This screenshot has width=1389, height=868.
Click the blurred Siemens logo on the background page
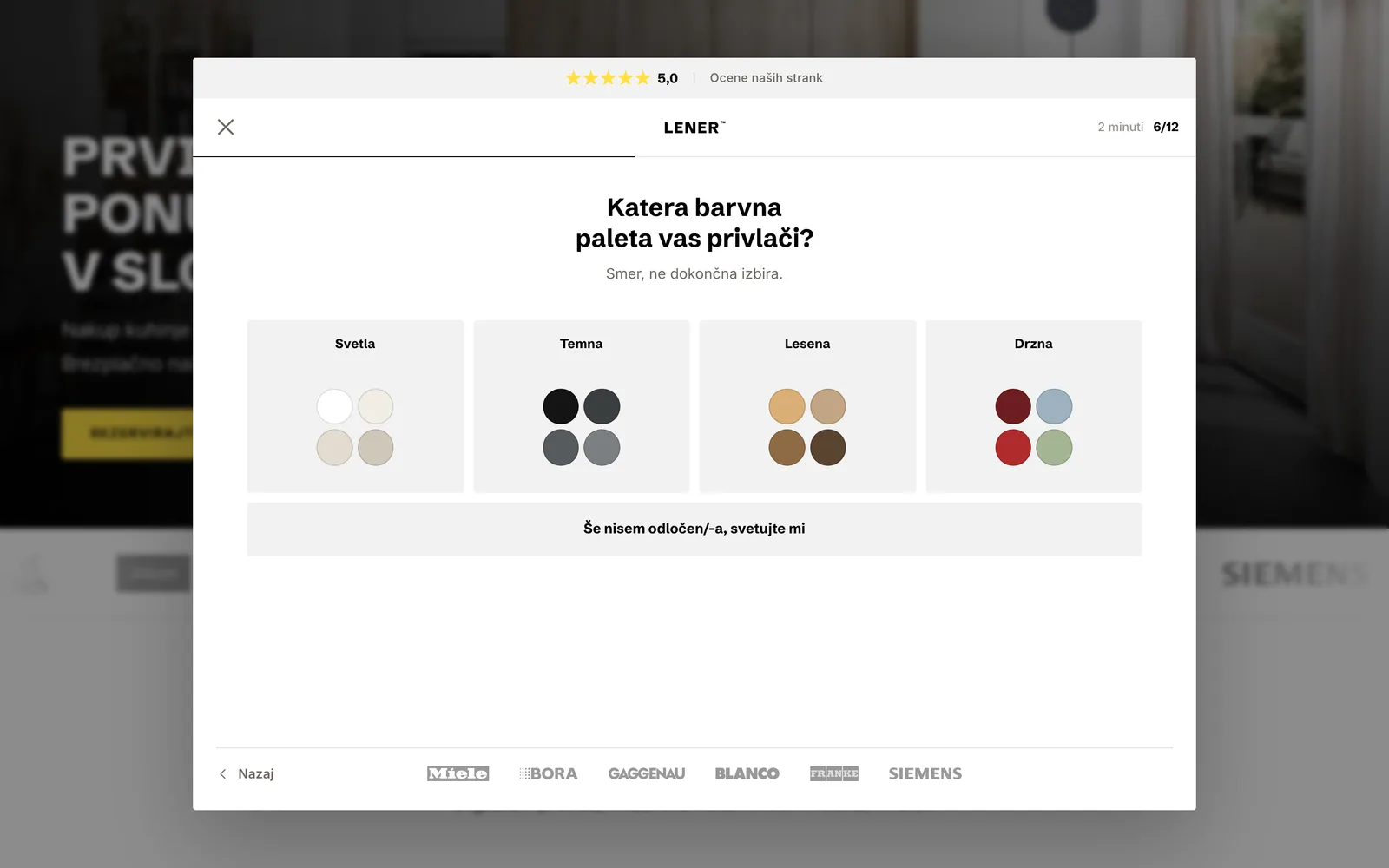pos(1294,574)
